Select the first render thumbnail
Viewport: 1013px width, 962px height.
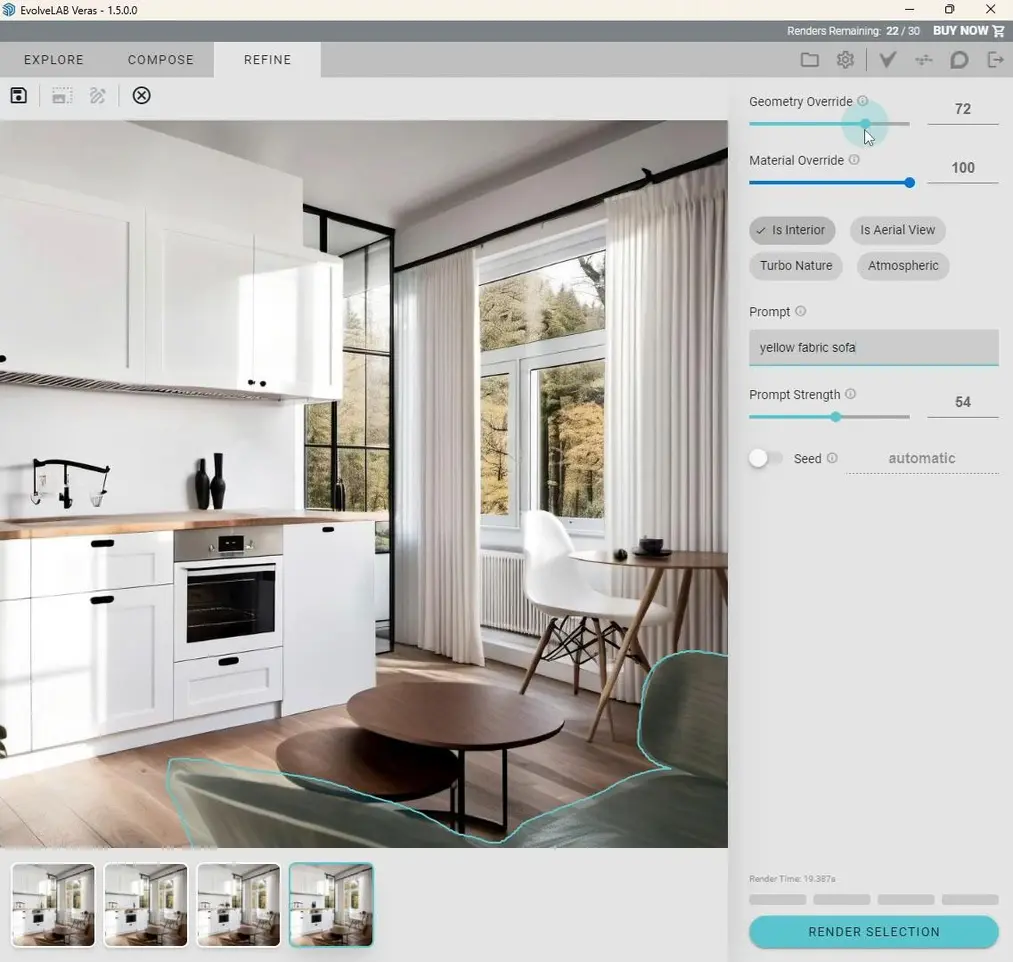pos(53,905)
